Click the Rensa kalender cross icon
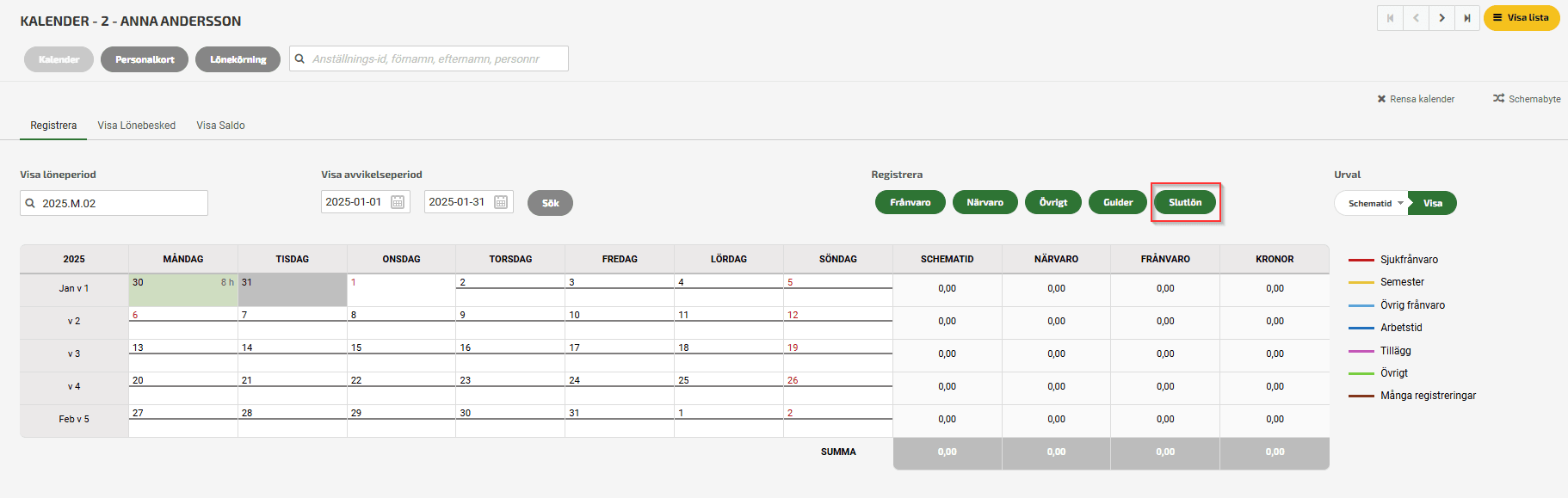1568x498 pixels. 1381,99
